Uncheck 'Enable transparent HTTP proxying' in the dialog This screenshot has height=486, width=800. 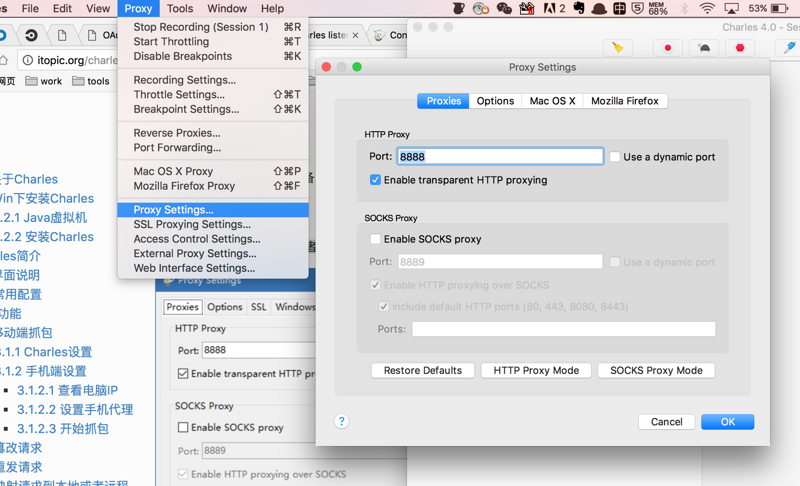click(x=375, y=180)
